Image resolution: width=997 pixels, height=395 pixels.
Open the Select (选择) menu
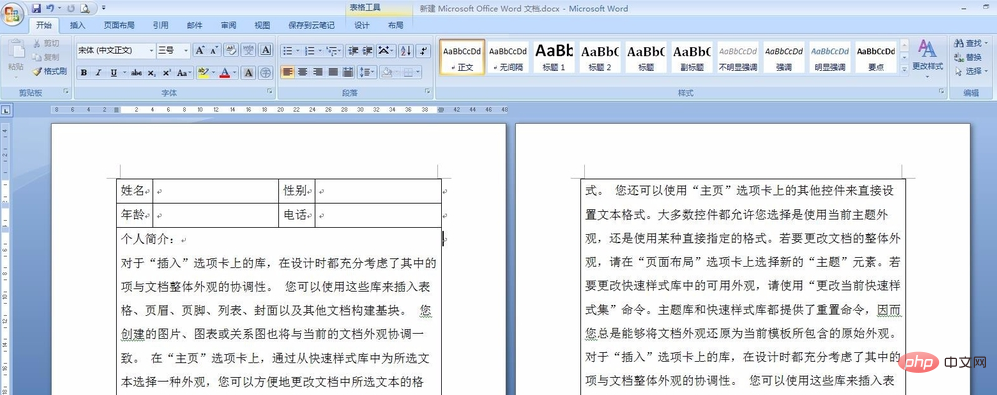(971, 71)
